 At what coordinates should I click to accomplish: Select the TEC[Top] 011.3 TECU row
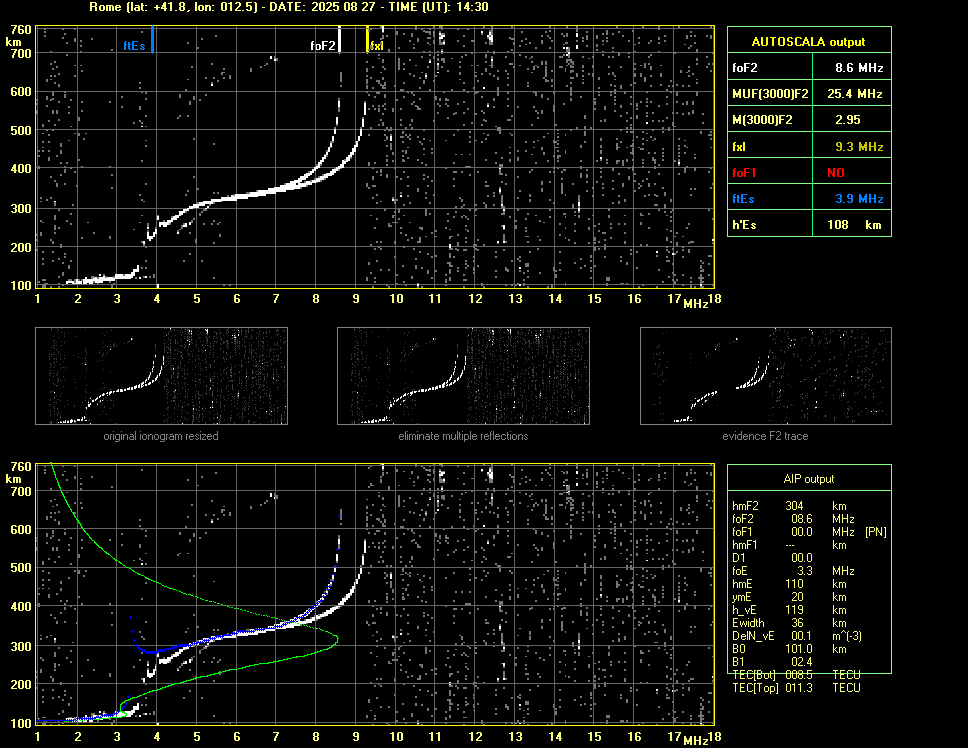[796, 688]
